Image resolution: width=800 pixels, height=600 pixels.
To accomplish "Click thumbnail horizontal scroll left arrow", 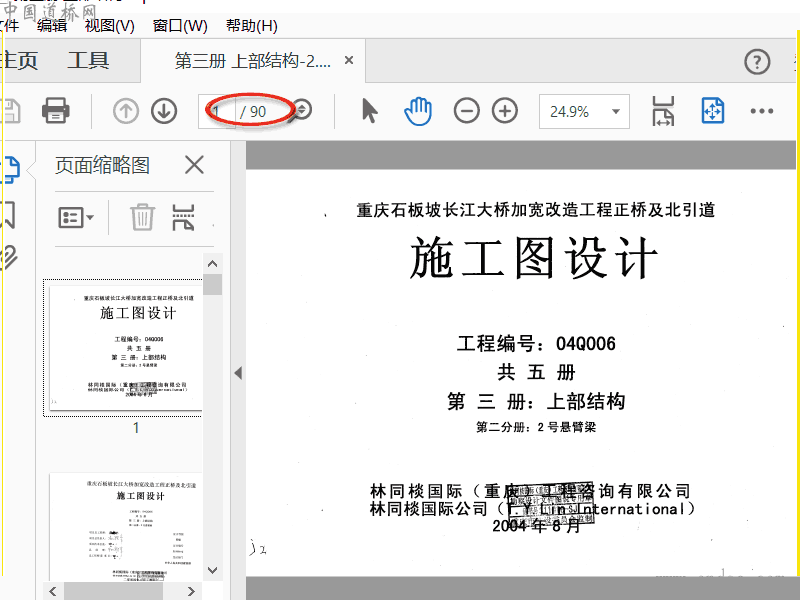I will pyautogui.click(x=53, y=591).
